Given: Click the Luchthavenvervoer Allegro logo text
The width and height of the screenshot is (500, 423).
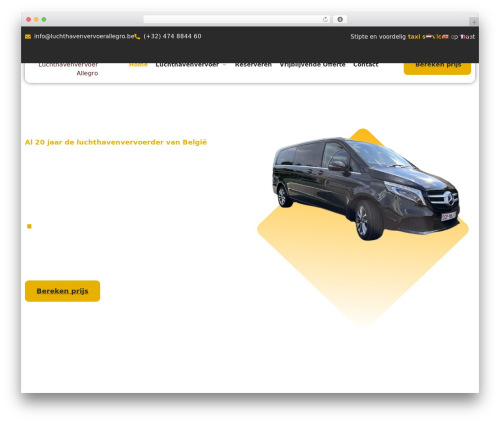Looking at the screenshot, I should click(68, 69).
